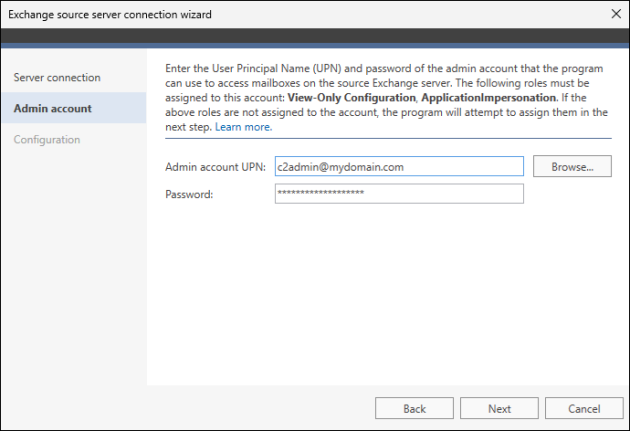Click the 'ApplicationImpersonation' role text
Viewport: 630px width, 431px height.
pos(489,98)
